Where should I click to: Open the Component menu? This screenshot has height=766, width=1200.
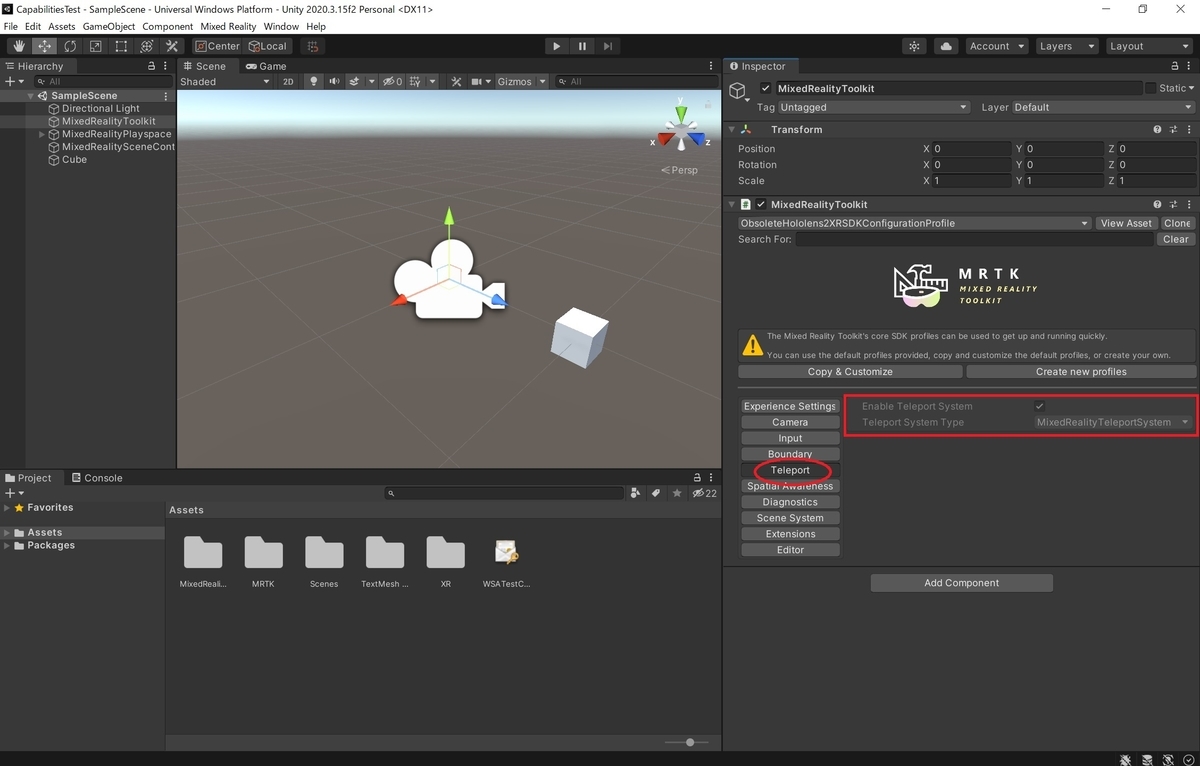[168, 26]
